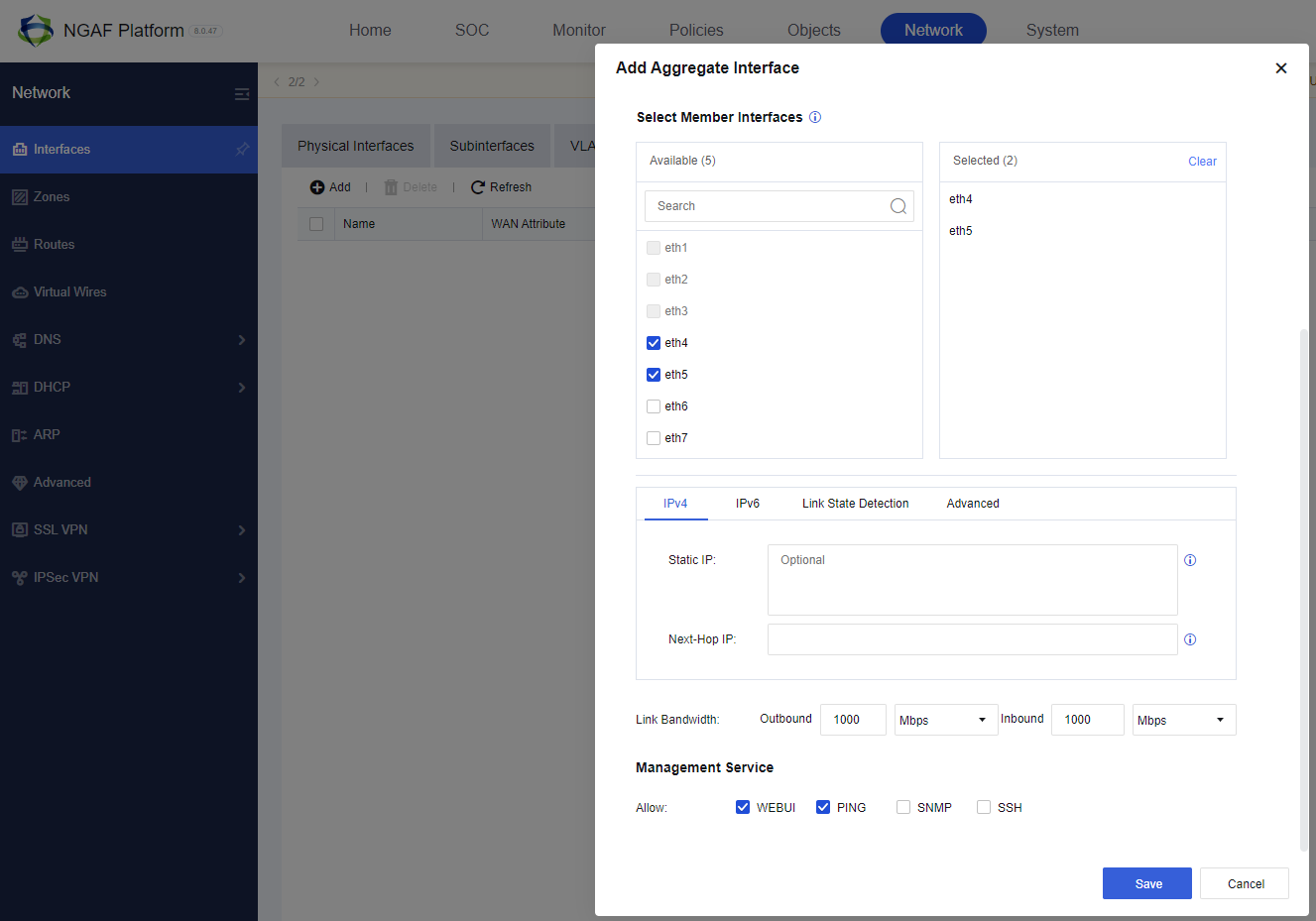Screen dimensions: 1316x921
Task: Click the Next-Hop IP info icon
Action: [x=1190, y=639]
